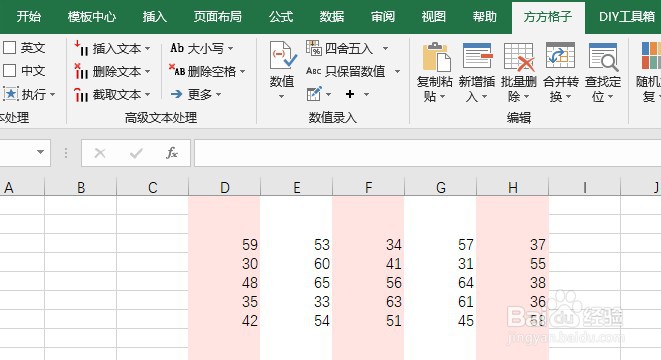Click the fx insert function icon

[x=172, y=153]
